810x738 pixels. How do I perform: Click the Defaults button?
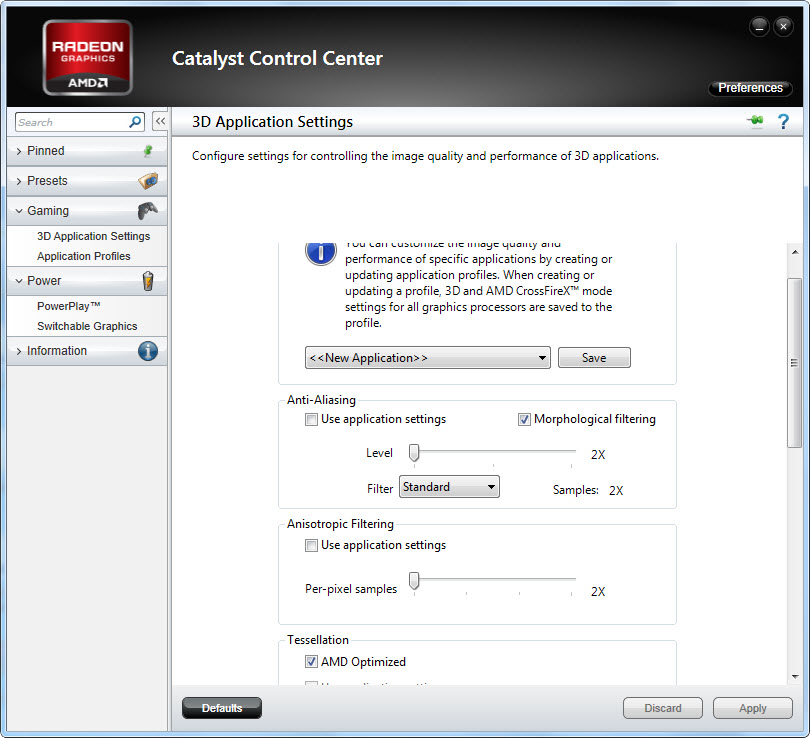pyautogui.click(x=221, y=708)
